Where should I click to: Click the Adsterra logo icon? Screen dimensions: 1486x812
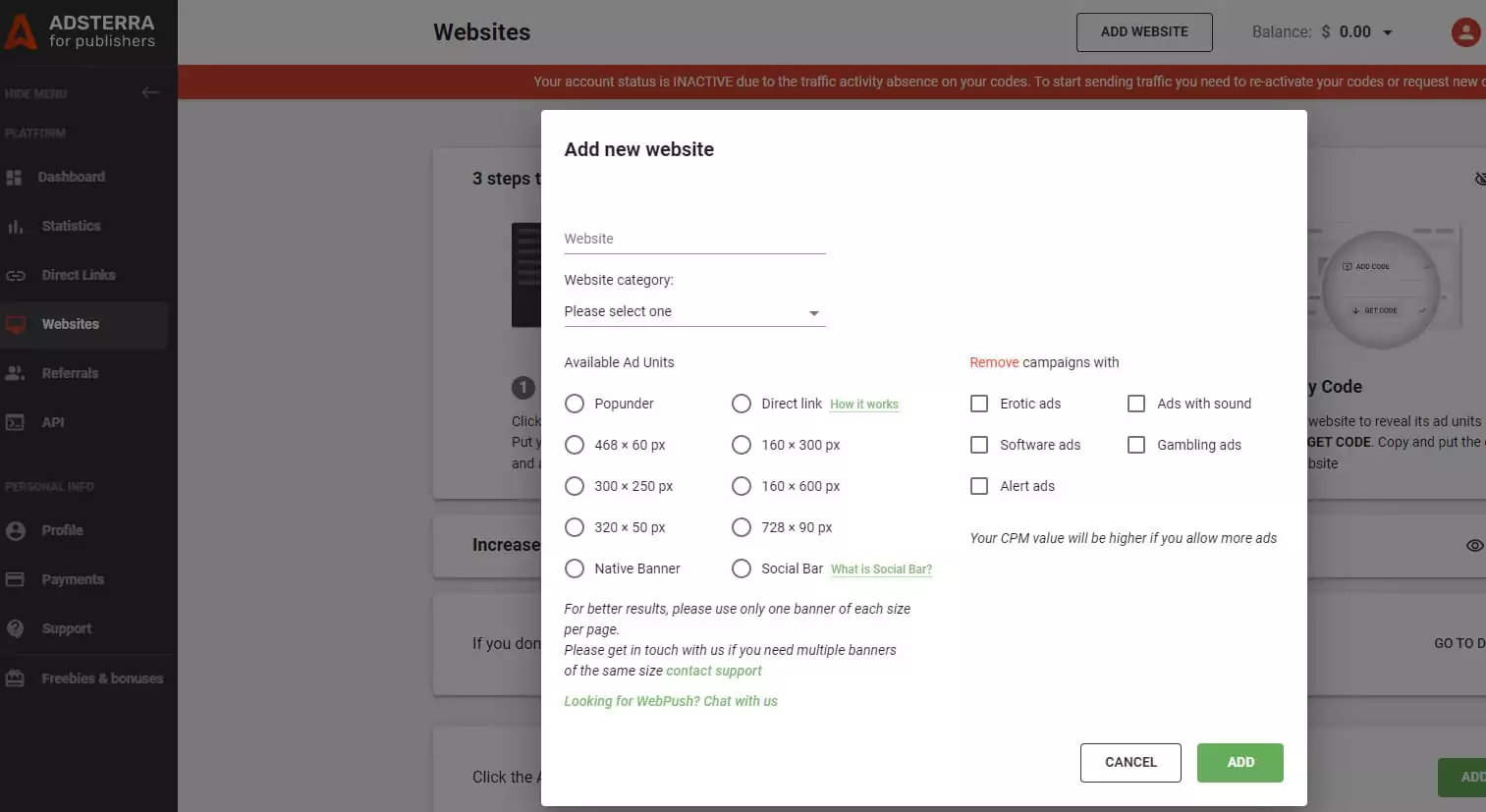pos(20,31)
